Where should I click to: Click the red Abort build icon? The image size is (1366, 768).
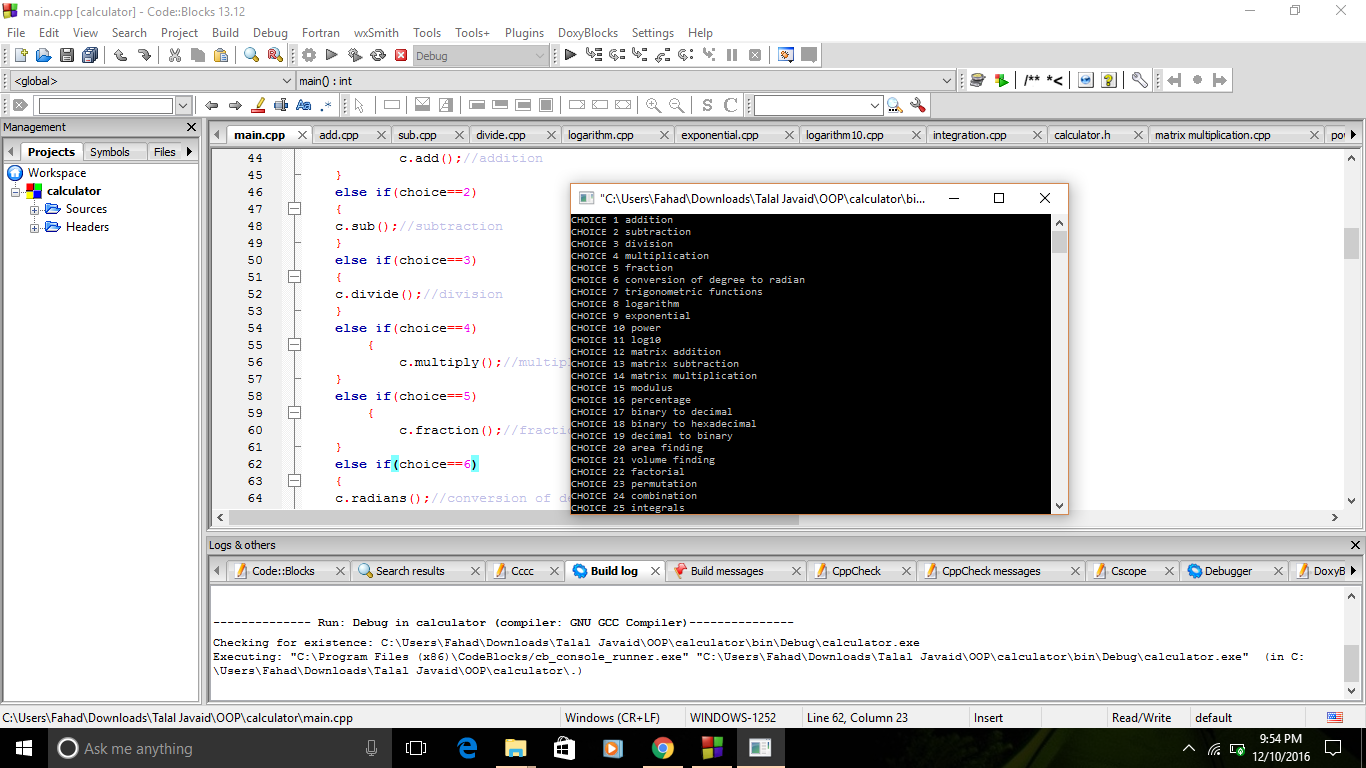401,56
